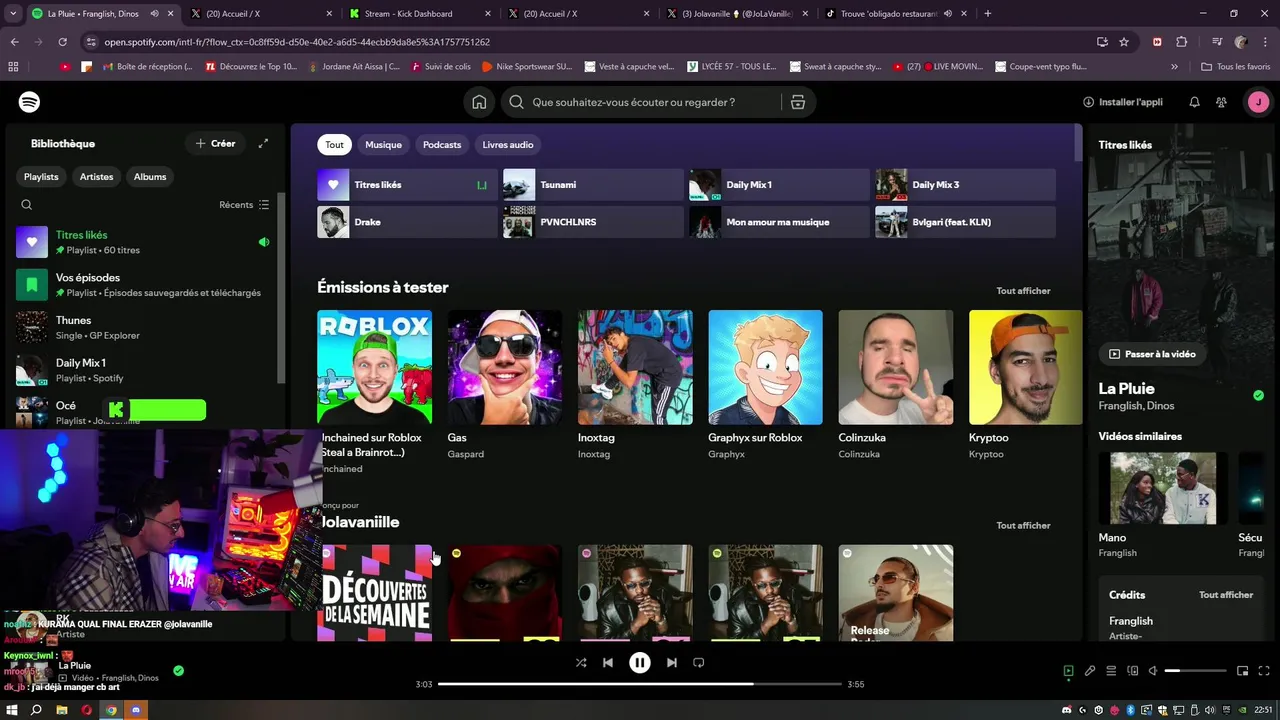
Task: Toggle the saved checkmark in Now Playing panel
Action: 1258,395
